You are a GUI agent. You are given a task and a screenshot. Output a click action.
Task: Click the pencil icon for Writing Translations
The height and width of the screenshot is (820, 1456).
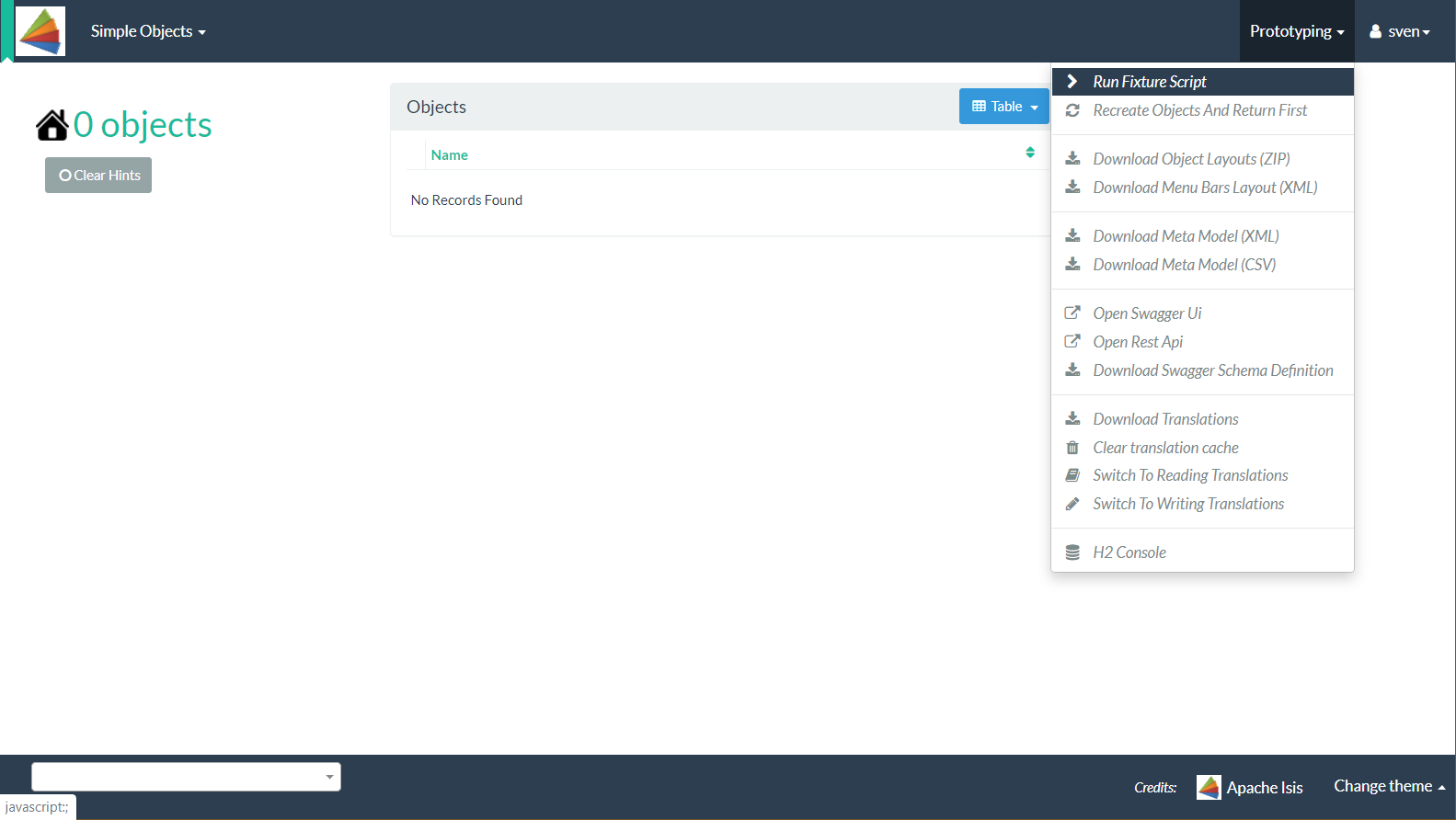tap(1072, 504)
